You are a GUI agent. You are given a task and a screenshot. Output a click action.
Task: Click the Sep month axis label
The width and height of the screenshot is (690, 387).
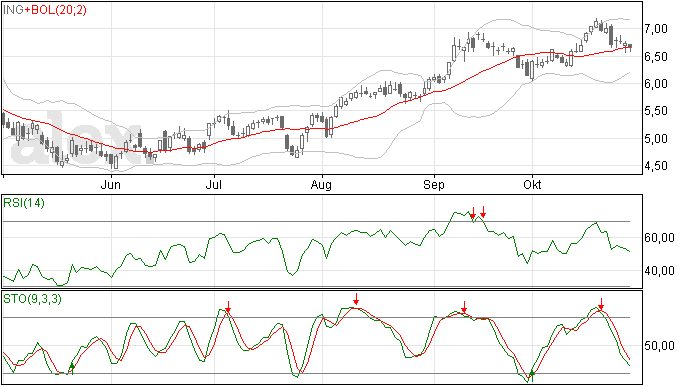coord(434,185)
